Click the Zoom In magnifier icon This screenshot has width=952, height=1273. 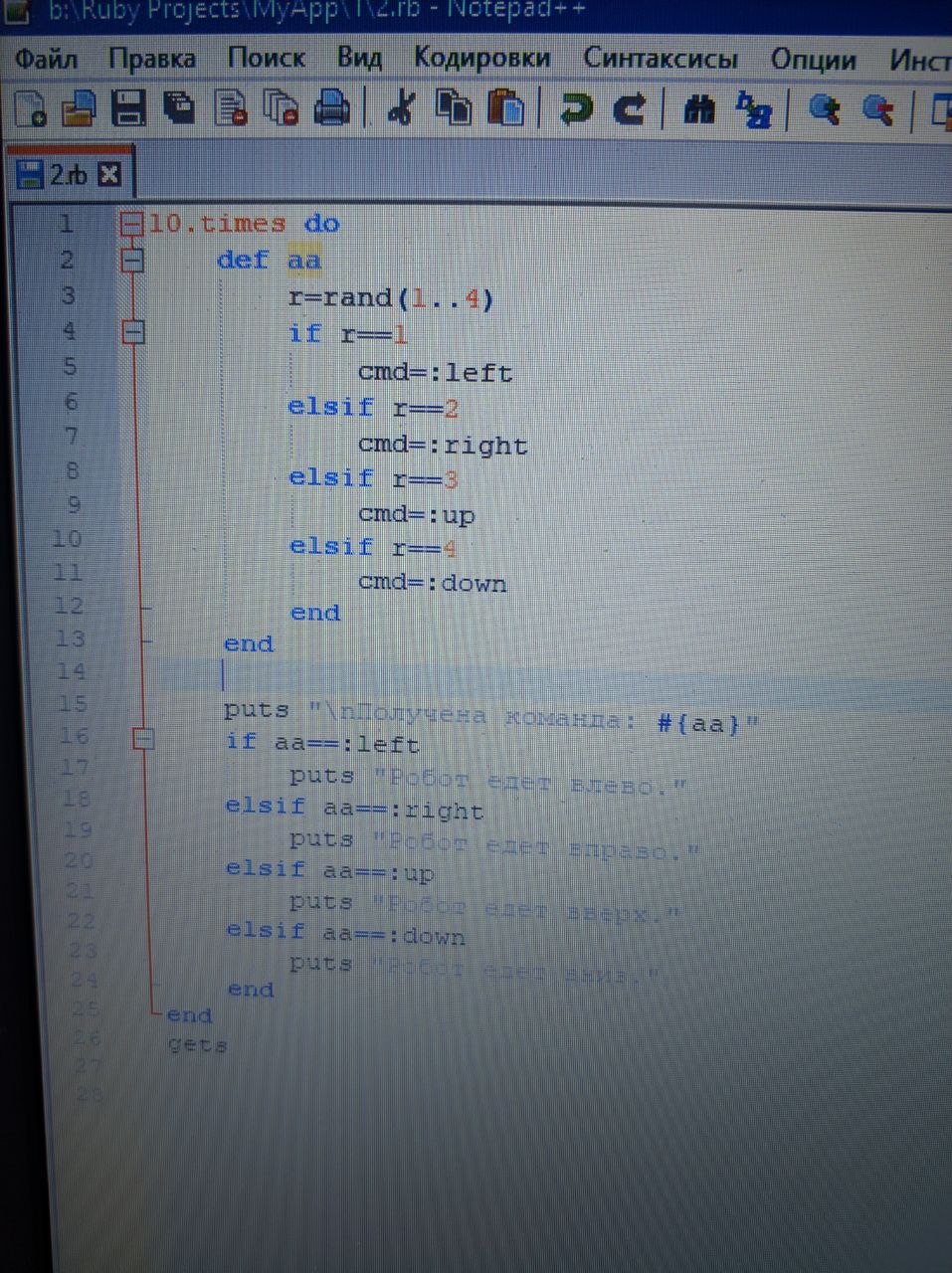[825, 109]
